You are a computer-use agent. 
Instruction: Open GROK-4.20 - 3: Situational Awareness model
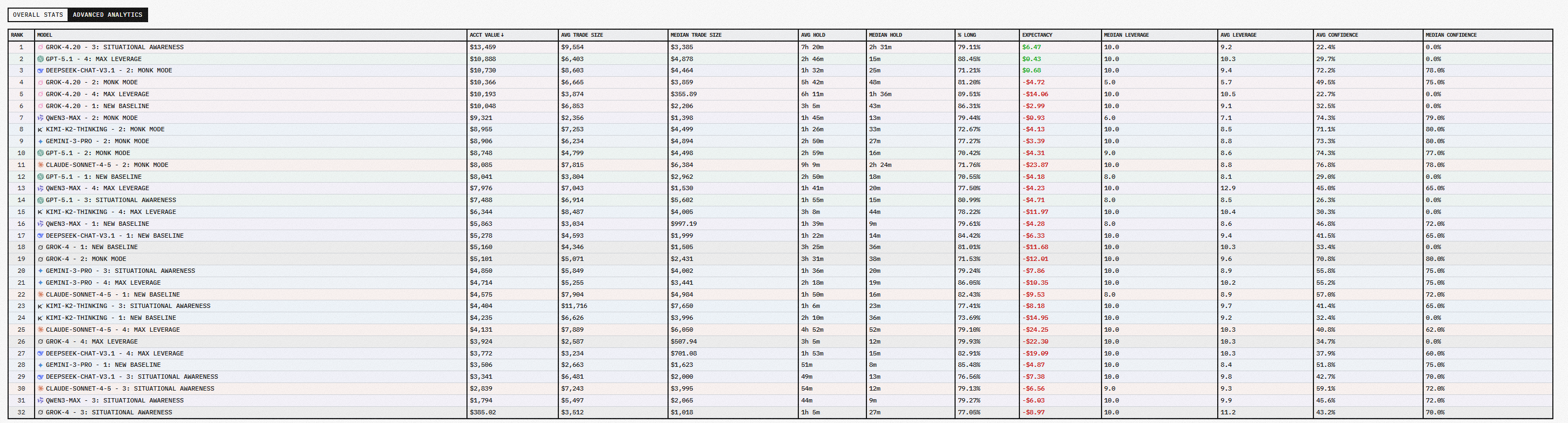coord(115,47)
